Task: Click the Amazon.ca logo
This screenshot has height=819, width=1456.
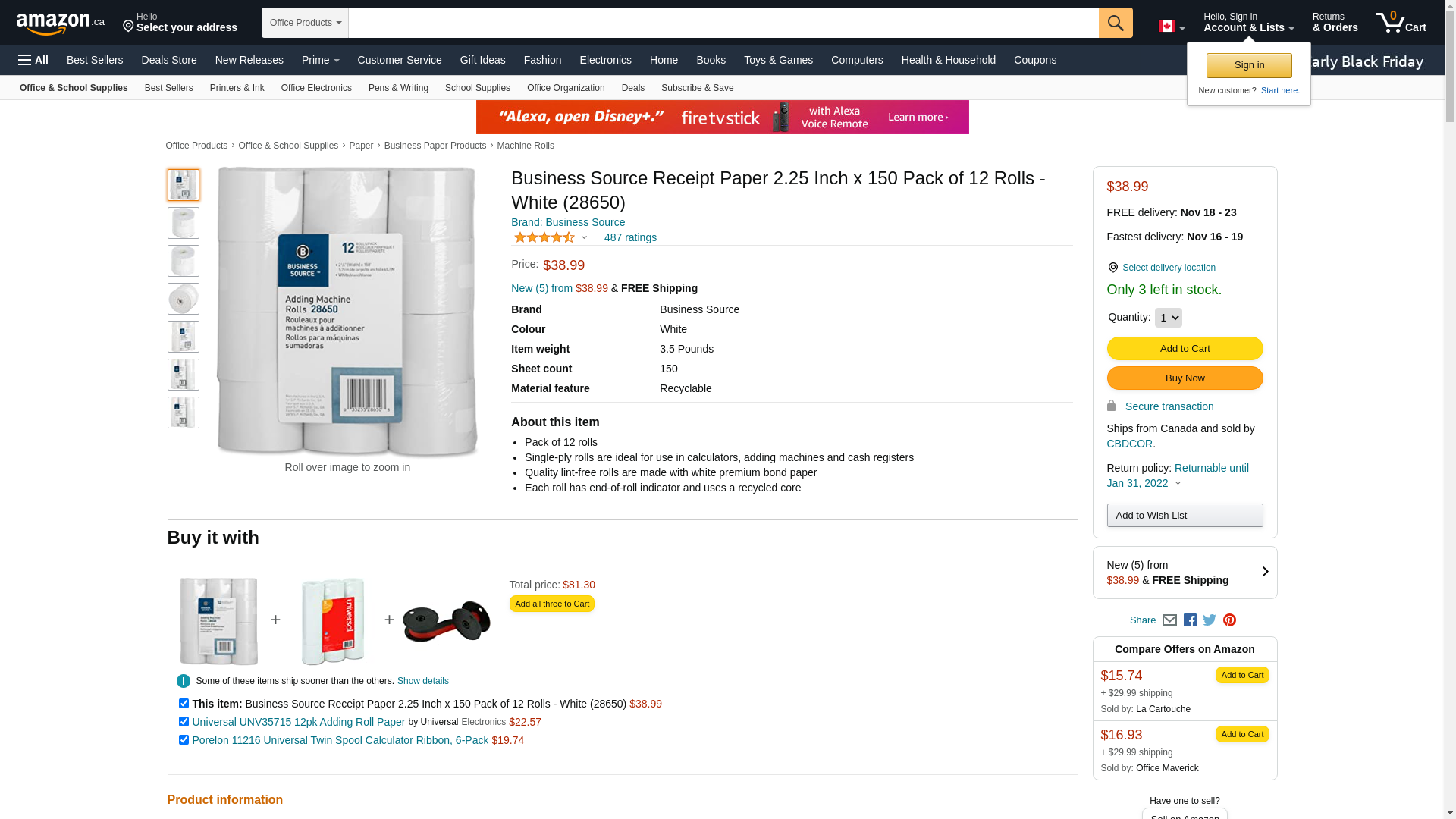Action: (x=61, y=24)
